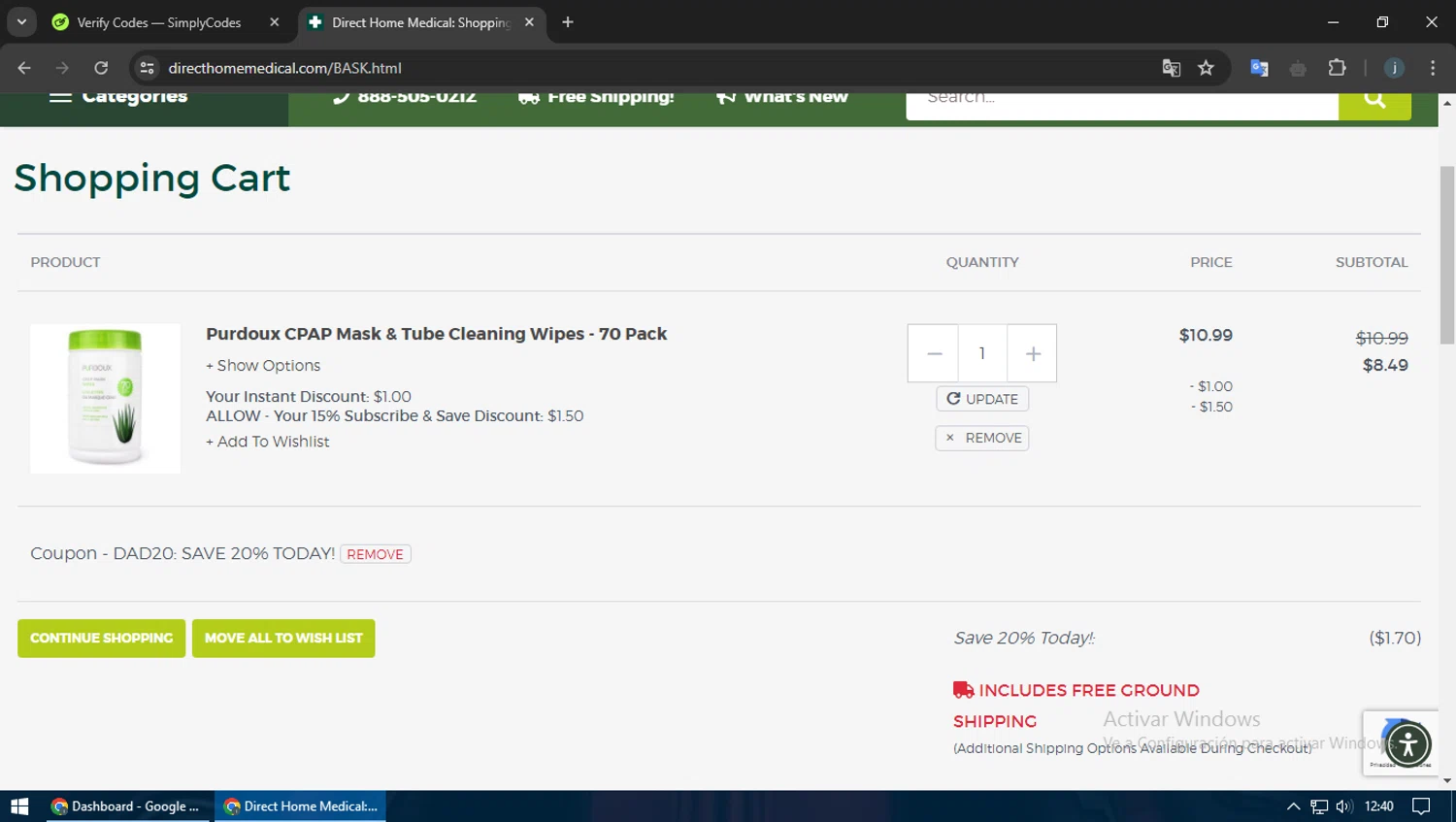Viewport: 1456px width, 822px height.
Task: Call the 888 phone number link
Action: click(405, 97)
